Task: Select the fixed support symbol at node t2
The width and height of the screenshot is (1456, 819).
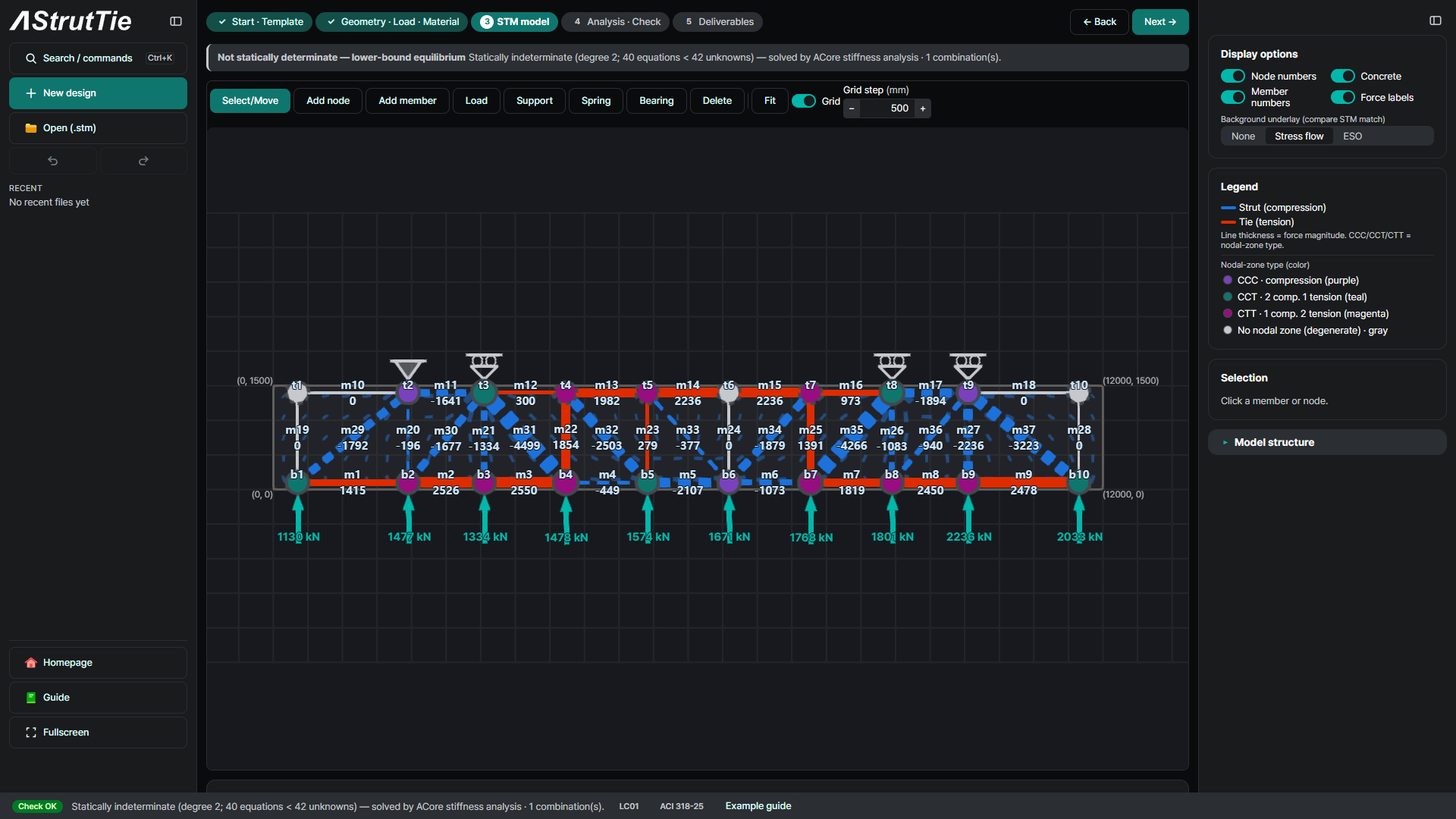Action: pos(408,369)
